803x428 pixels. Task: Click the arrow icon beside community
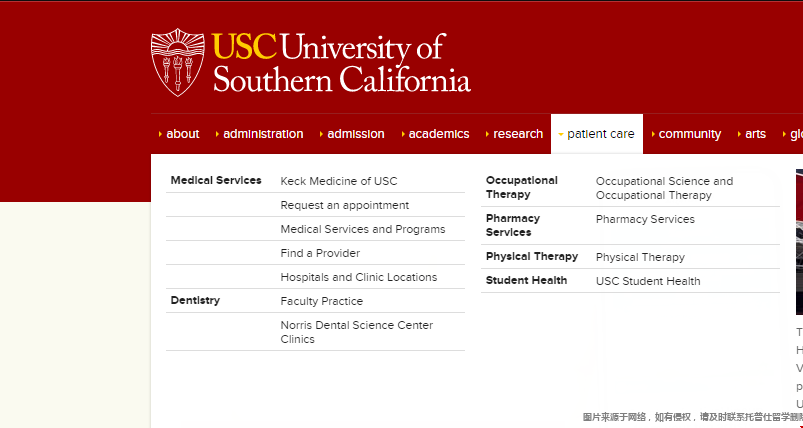(x=653, y=134)
